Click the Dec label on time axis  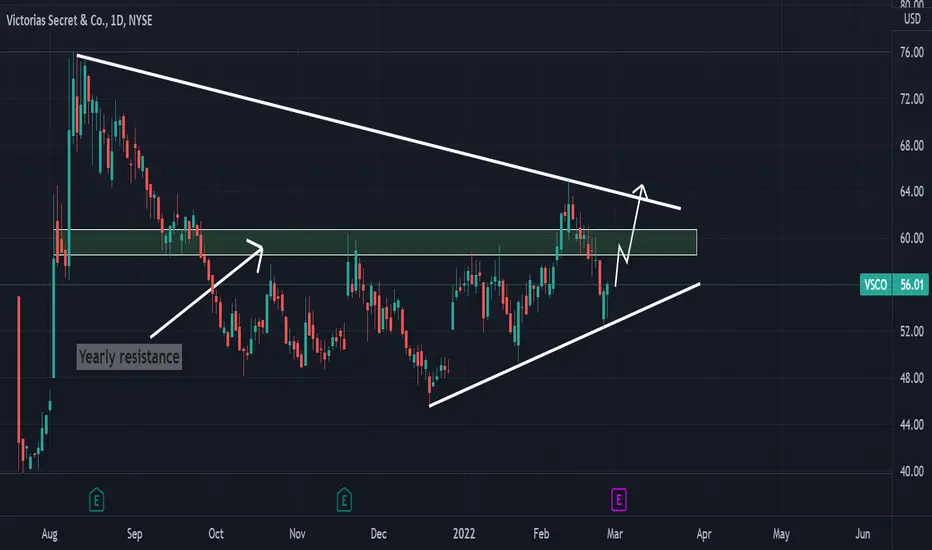coord(379,534)
